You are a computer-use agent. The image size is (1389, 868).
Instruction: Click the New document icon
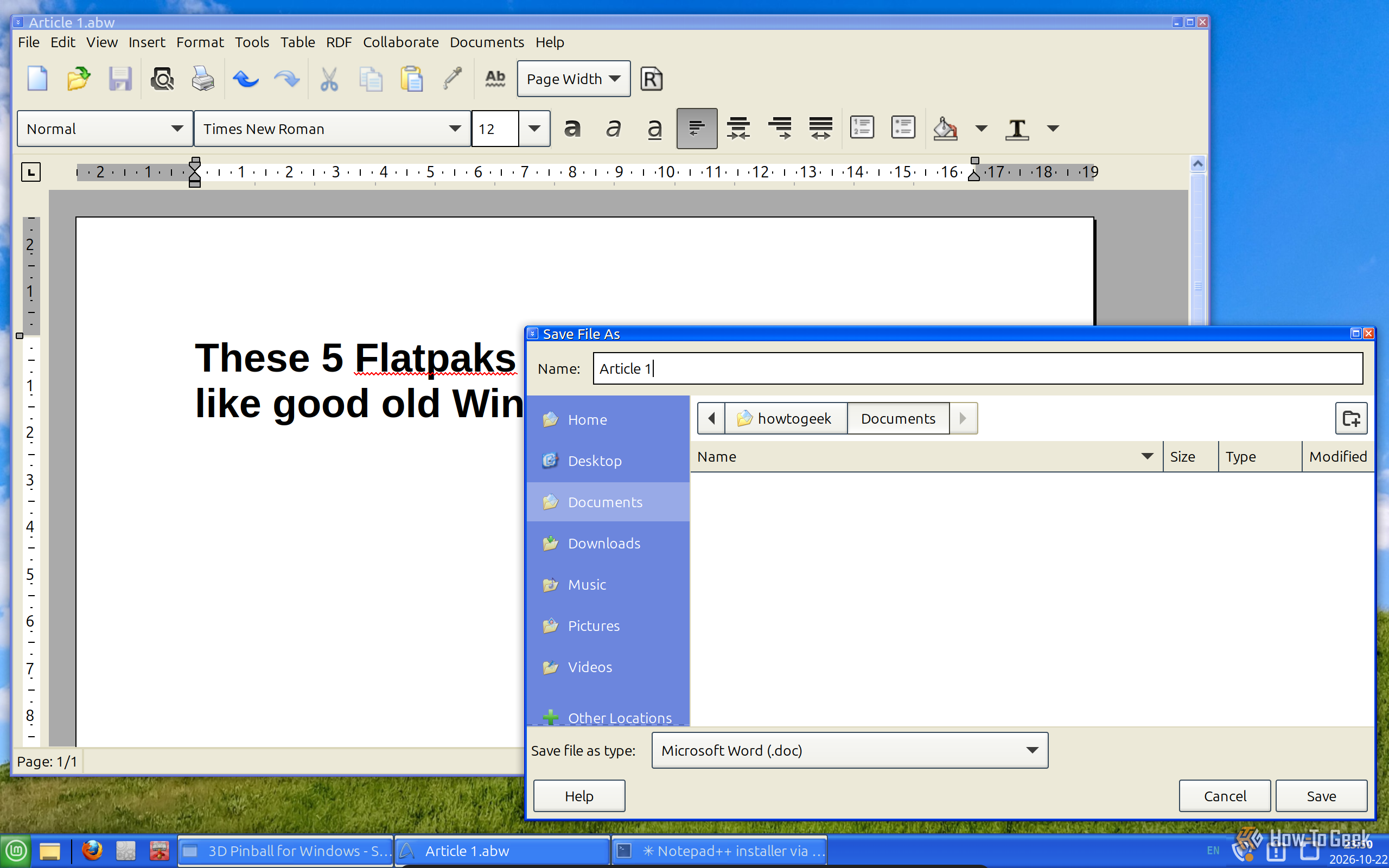point(37,79)
